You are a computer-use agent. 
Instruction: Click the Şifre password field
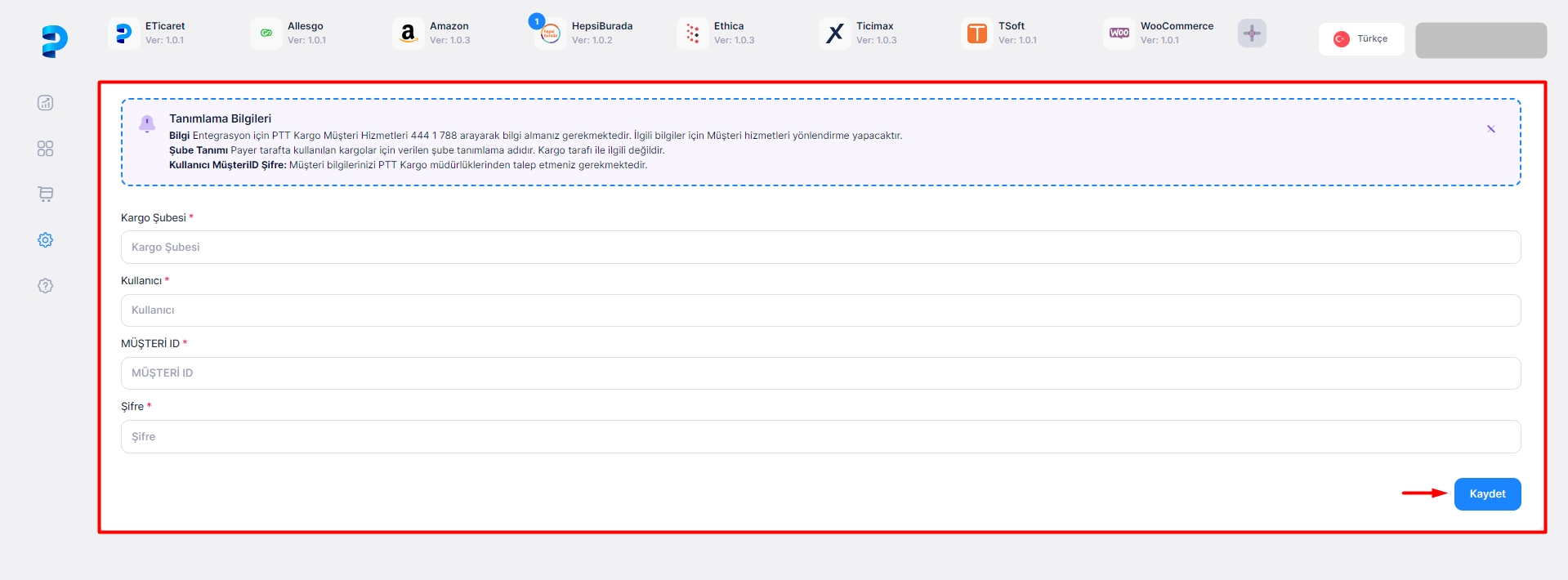tap(820, 437)
